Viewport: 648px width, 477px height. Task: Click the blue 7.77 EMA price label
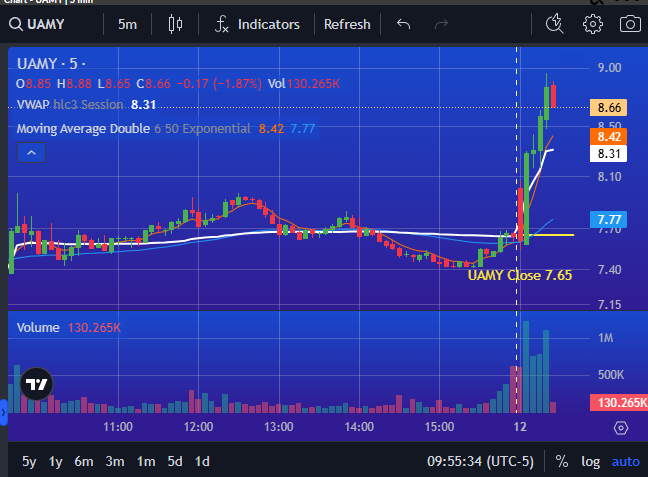point(608,219)
